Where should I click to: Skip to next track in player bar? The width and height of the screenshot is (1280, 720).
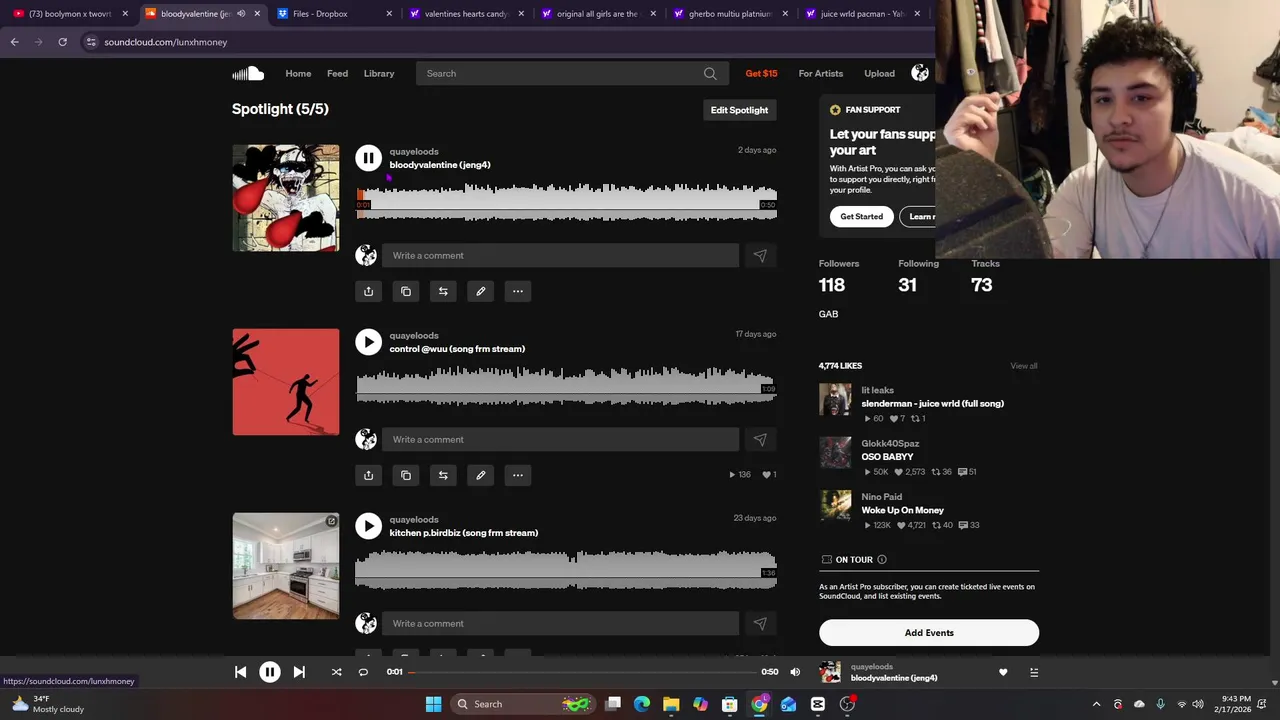click(x=299, y=672)
